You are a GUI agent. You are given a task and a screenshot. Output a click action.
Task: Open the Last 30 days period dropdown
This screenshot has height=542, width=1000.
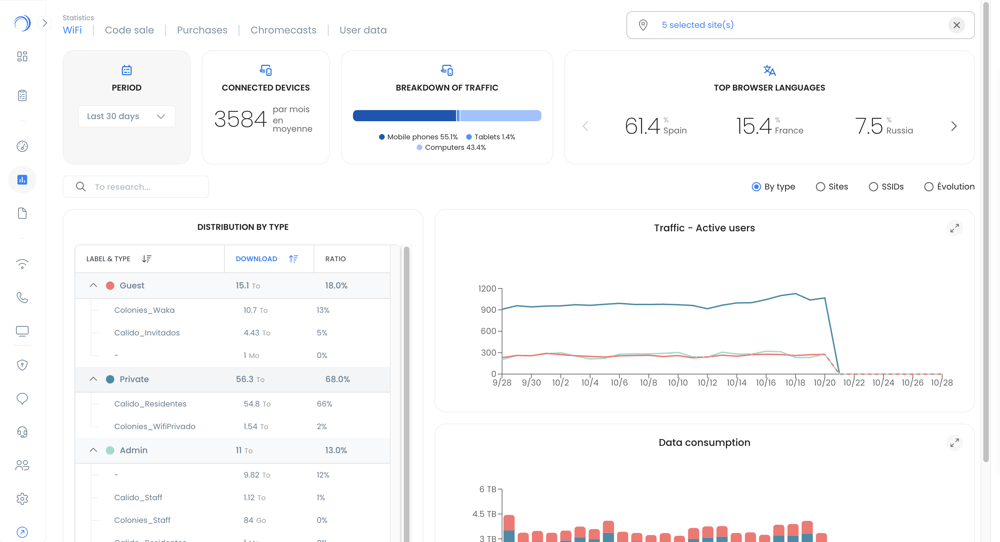tap(126, 117)
